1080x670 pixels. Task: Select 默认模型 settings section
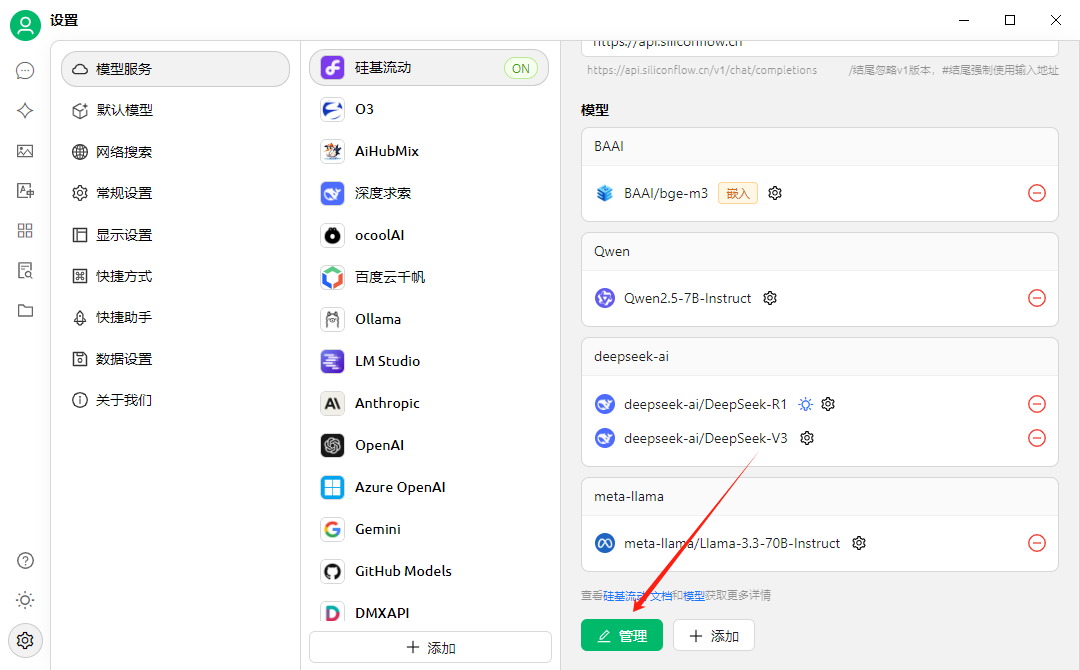tap(176, 110)
